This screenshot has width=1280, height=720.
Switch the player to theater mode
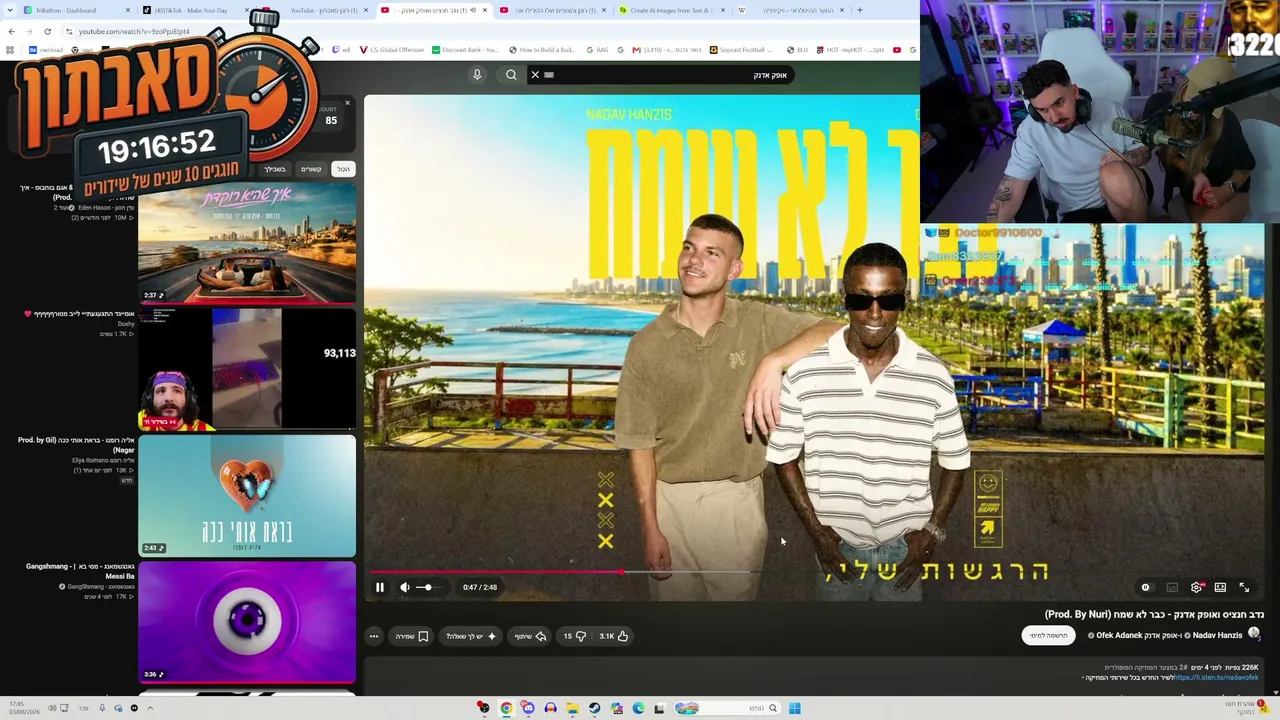pos(1220,587)
